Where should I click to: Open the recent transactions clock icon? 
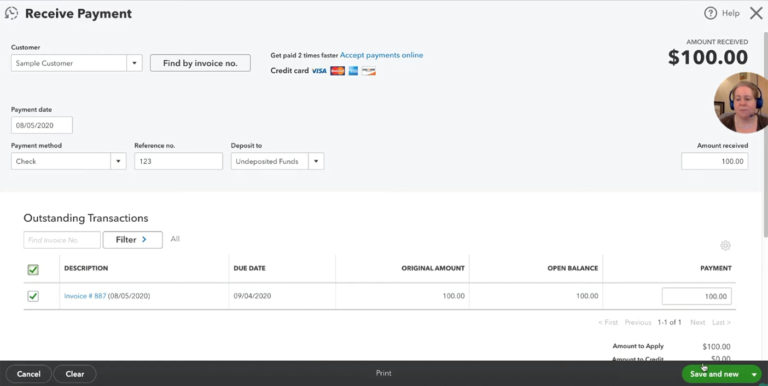(11, 13)
